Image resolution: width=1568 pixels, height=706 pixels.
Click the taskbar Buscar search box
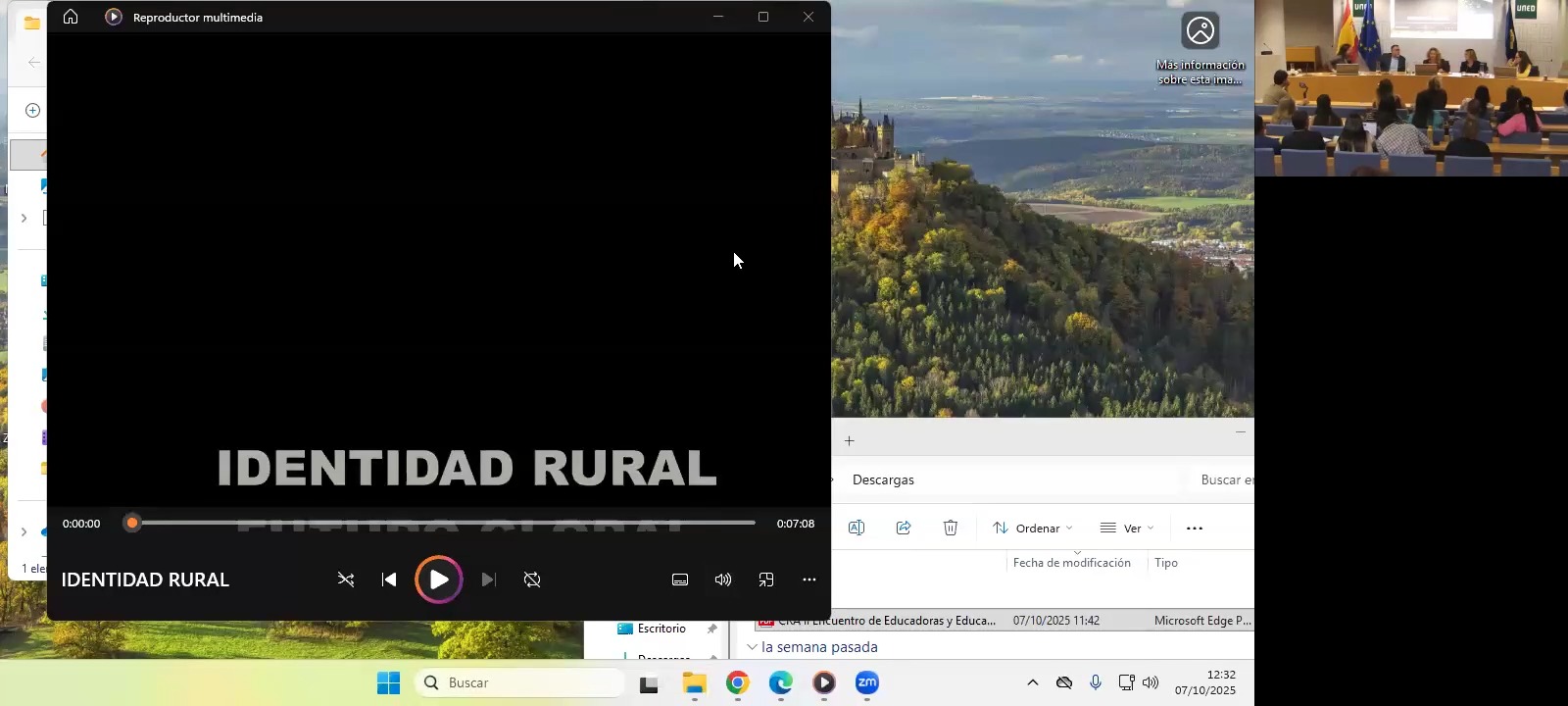[519, 682]
